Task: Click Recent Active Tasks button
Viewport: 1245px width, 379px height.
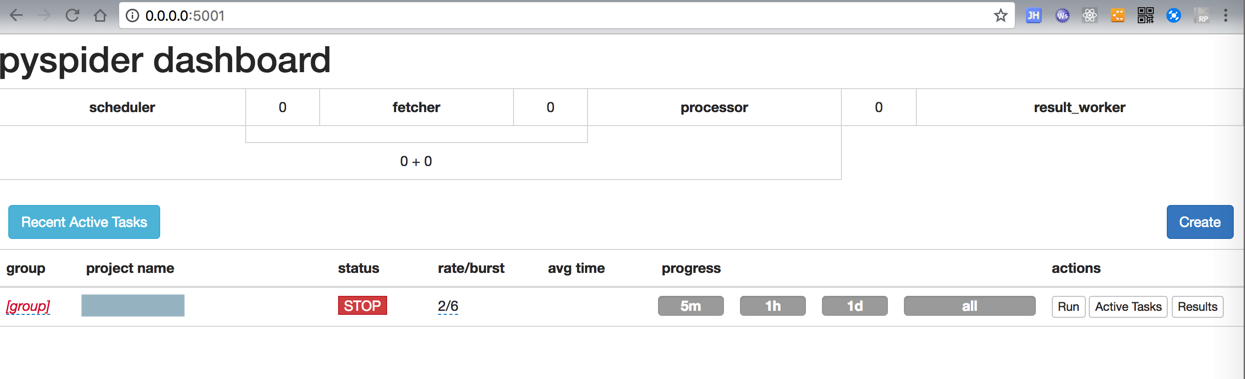Action: pyautogui.click(x=84, y=222)
